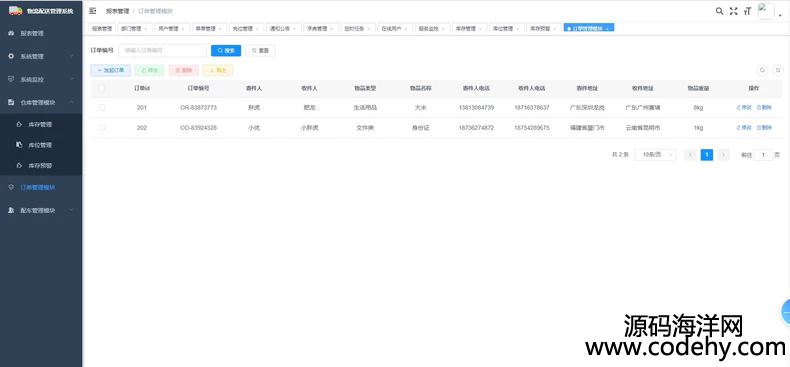Click the 订单管理模块 icon in sidebar
This screenshot has height=367, width=790.
[11, 187]
